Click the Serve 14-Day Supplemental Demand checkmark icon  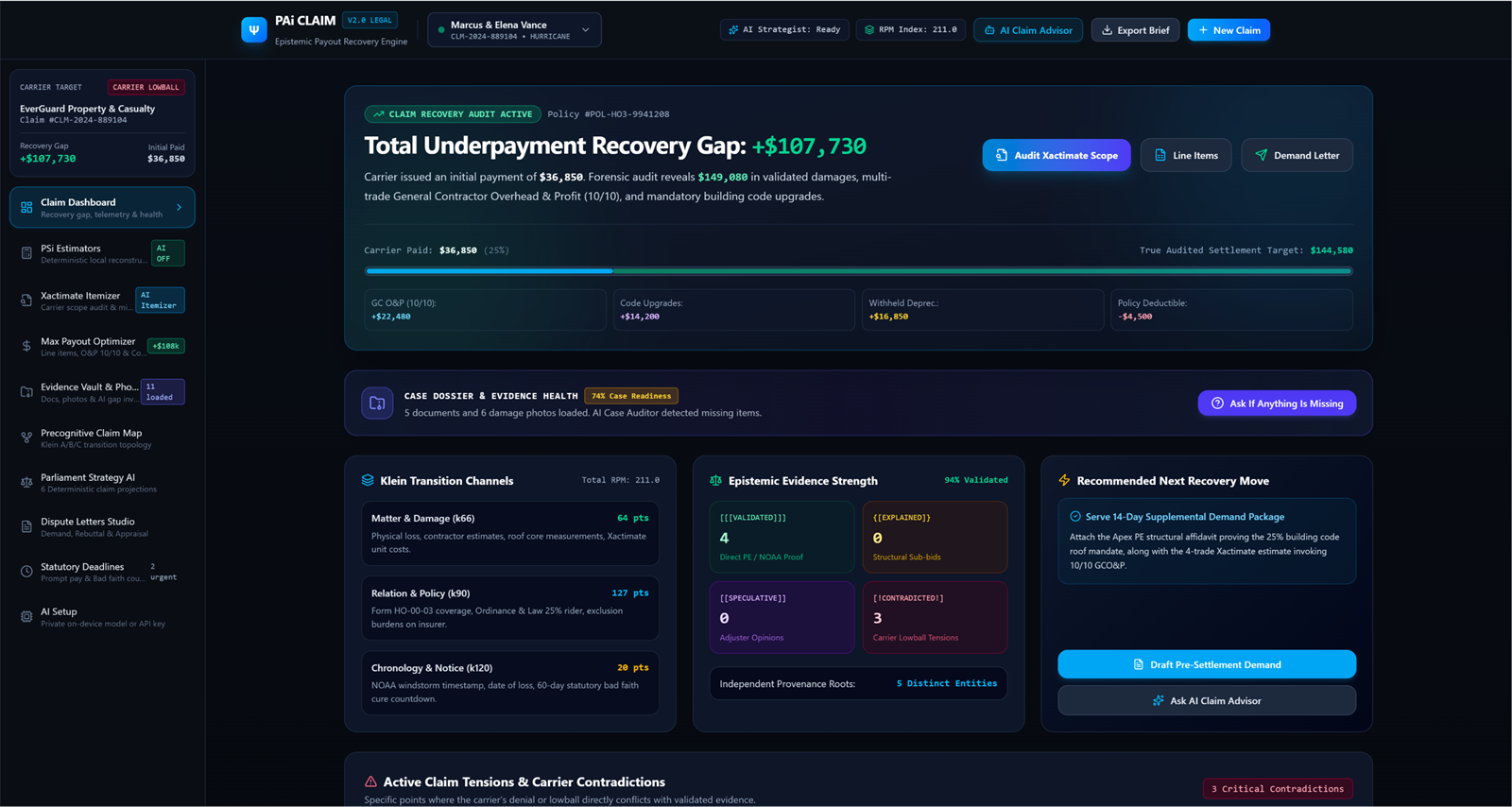(x=1075, y=517)
